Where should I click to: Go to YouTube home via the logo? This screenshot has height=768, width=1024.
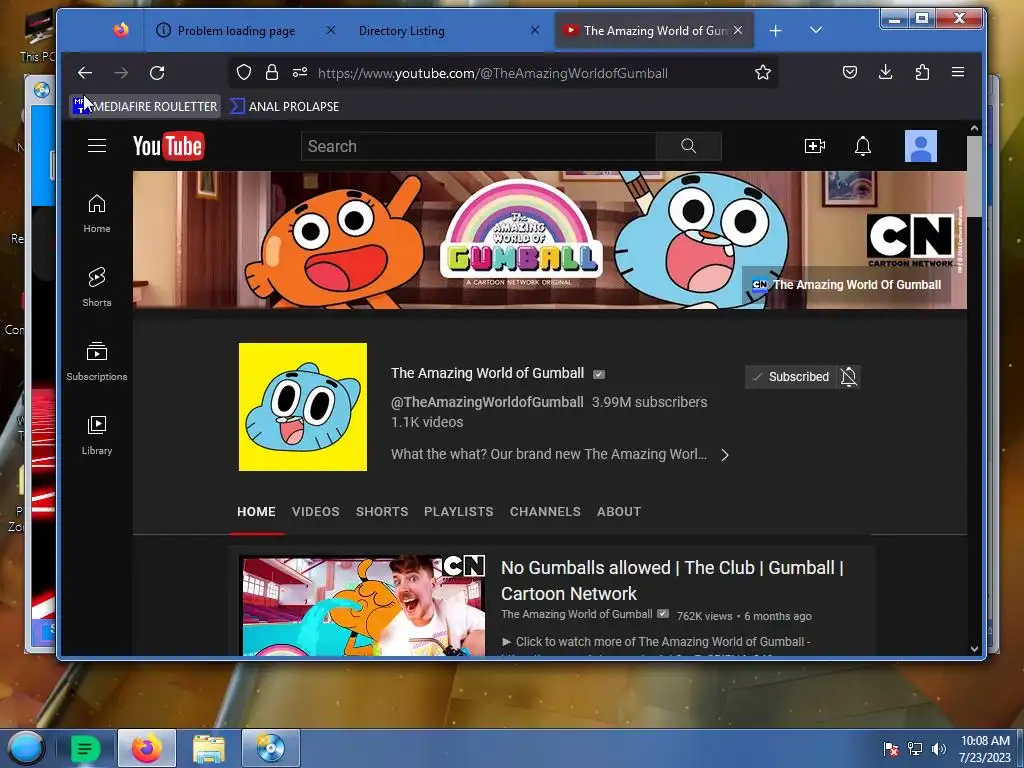[x=168, y=146]
